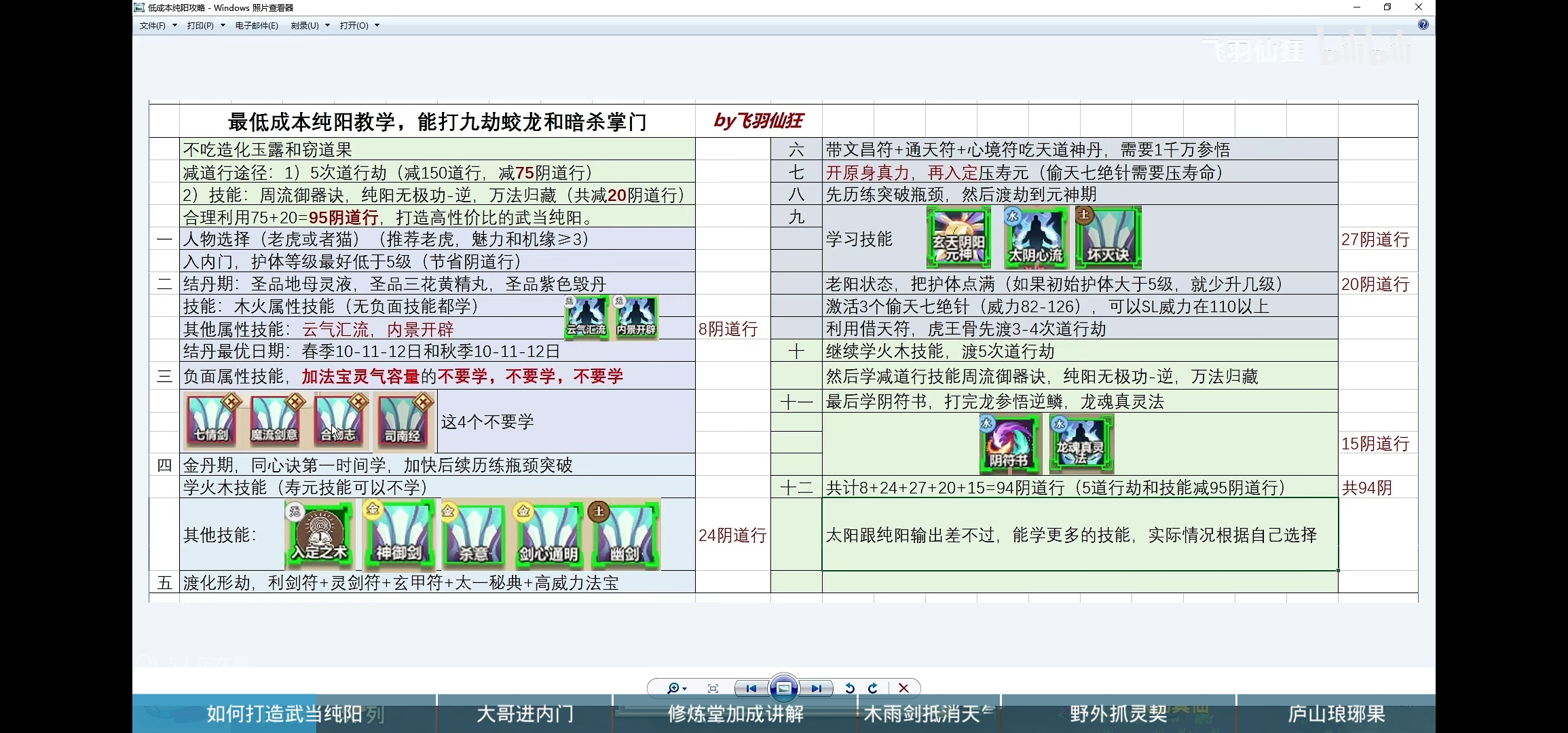The height and width of the screenshot is (733, 1568).
Task: Go to the previous picture
Action: [751, 688]
